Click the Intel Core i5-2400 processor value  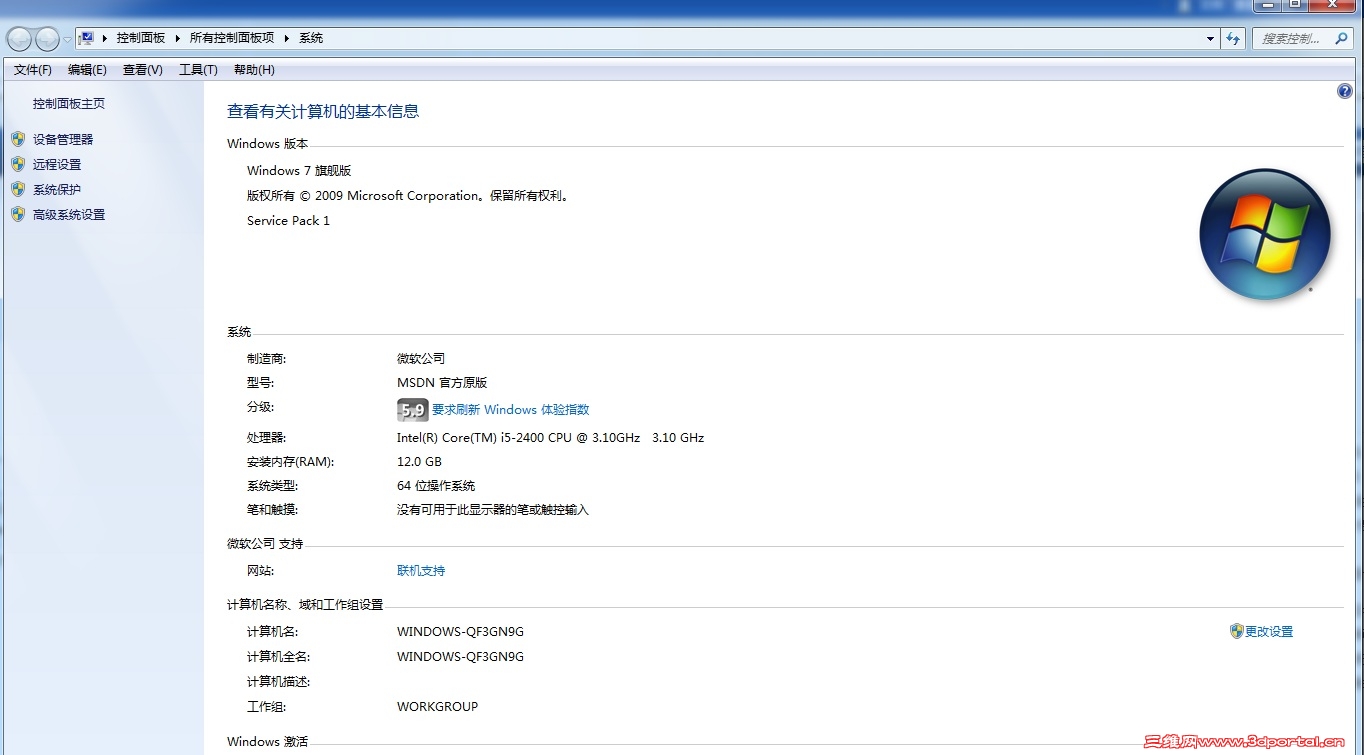tap(550, 438)
